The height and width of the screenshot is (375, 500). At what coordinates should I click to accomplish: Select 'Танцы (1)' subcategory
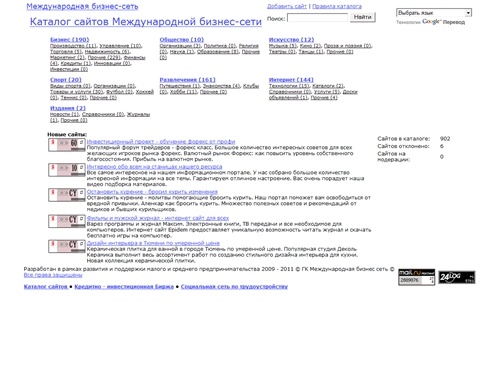(311, 52)
